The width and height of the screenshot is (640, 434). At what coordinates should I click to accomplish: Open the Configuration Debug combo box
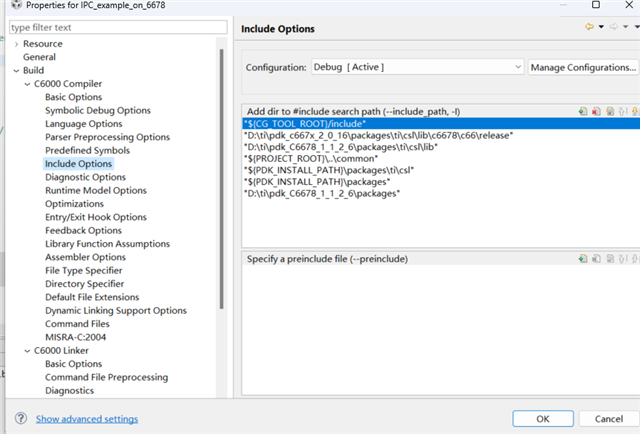(x=417, y=67)
